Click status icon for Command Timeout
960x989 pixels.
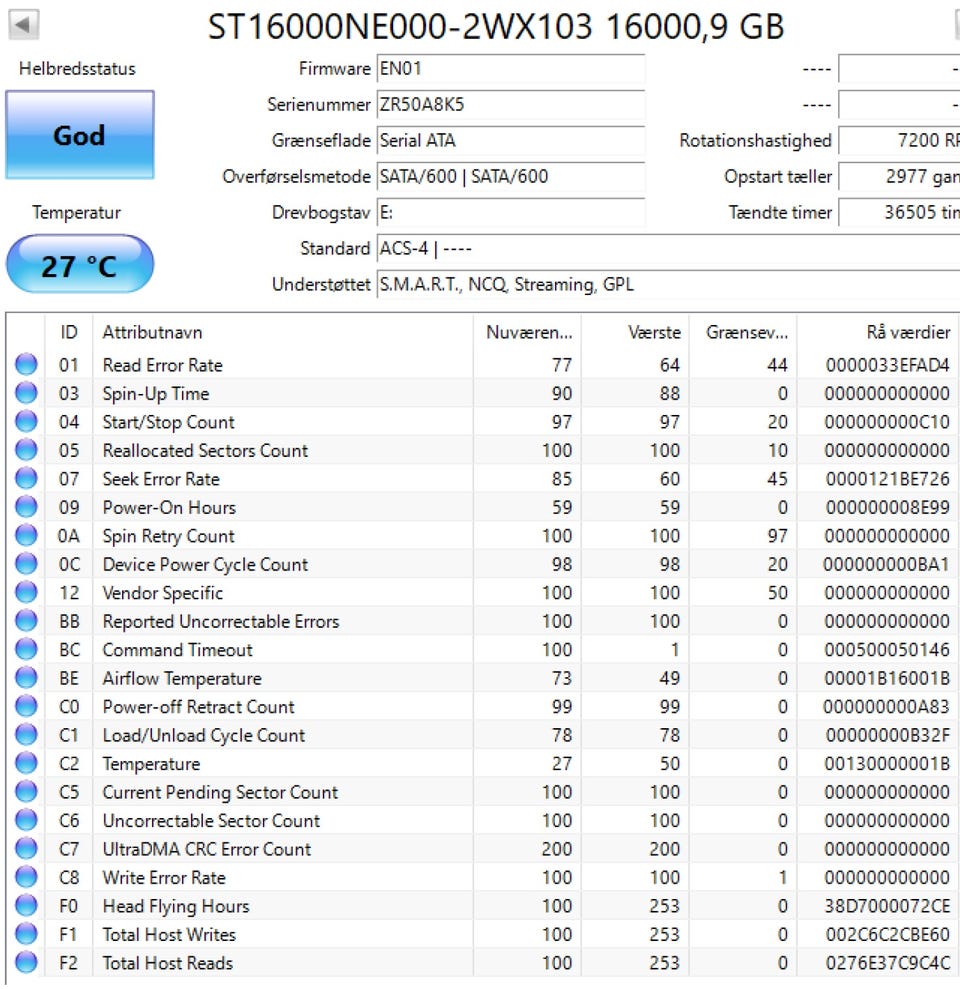click(x=26, y=650)
